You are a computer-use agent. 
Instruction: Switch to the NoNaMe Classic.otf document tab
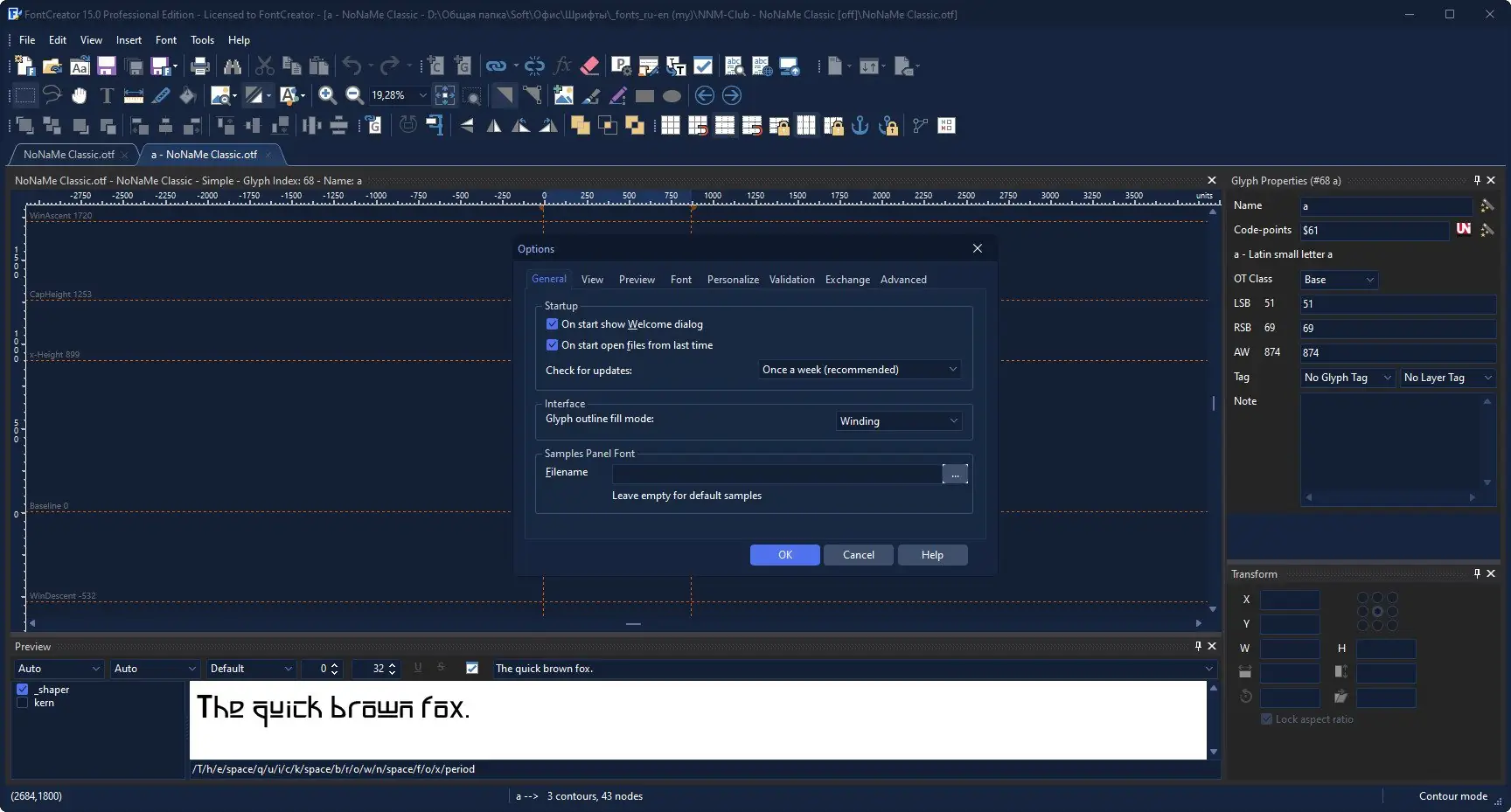(x=69, y=155)
